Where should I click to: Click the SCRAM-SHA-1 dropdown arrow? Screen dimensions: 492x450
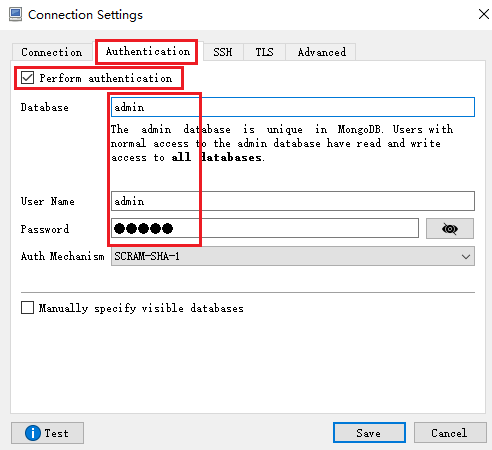tap(466, 257)
